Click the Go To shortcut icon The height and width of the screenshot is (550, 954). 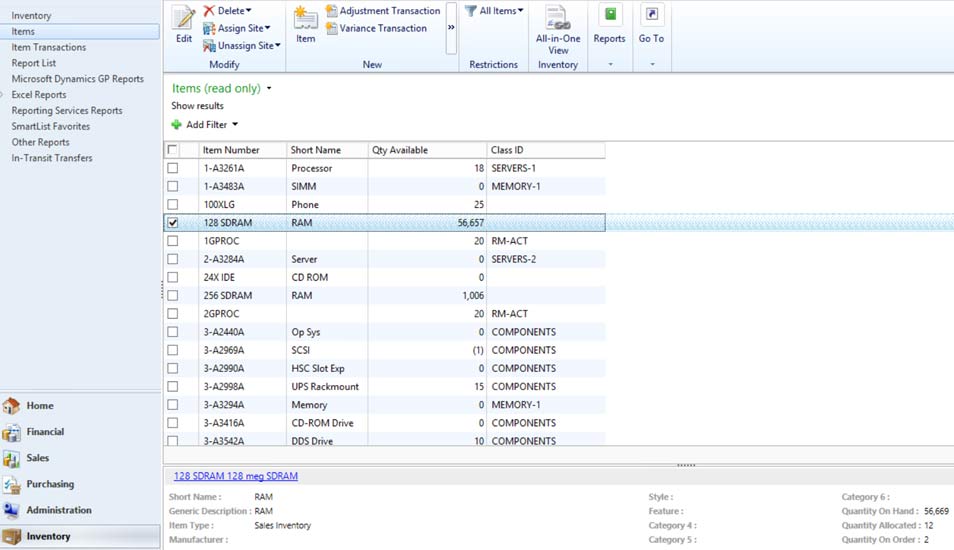(652, 15)
